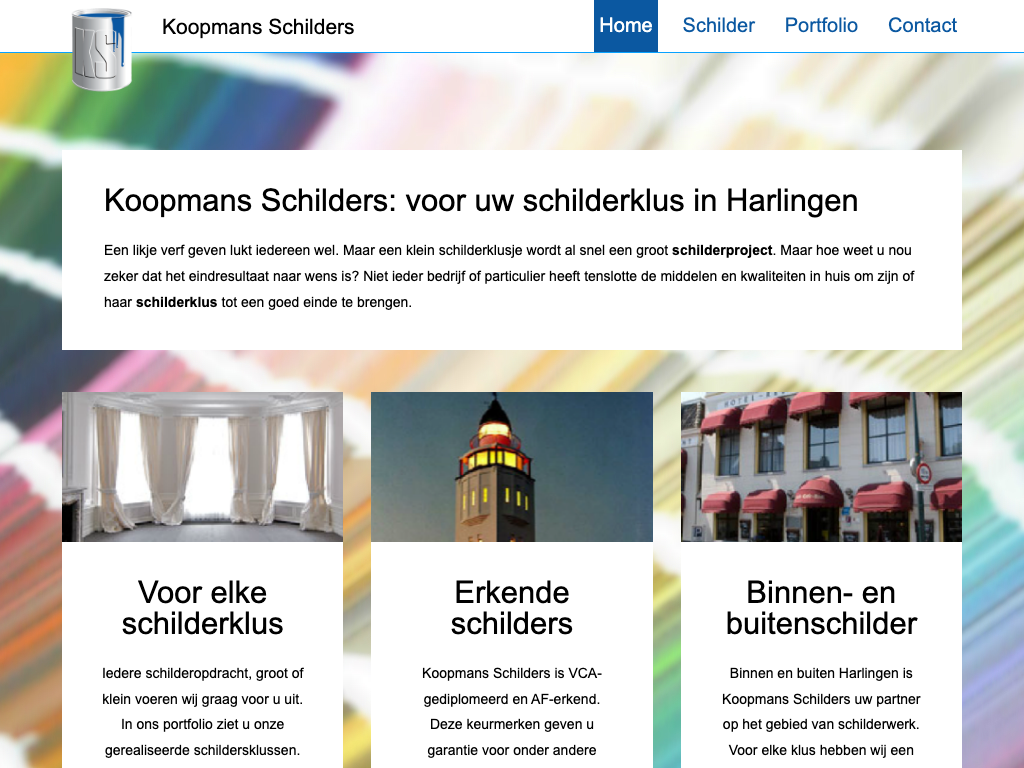Select the white curtains room image
Image resolution: width=1024 pixels, height=768 pixels.
coord(202,467)
